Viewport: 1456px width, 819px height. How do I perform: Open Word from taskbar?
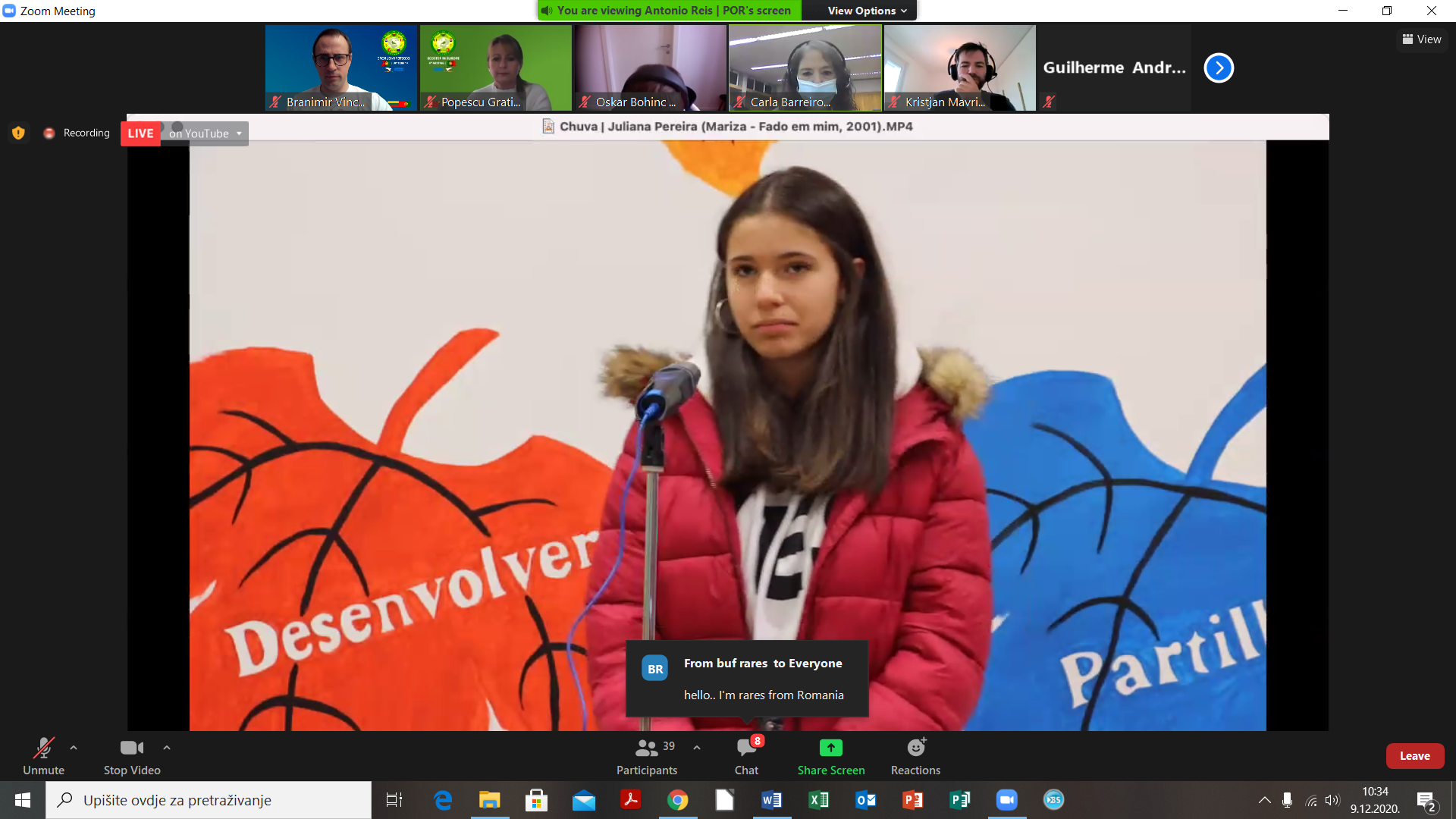pos(772,800)
